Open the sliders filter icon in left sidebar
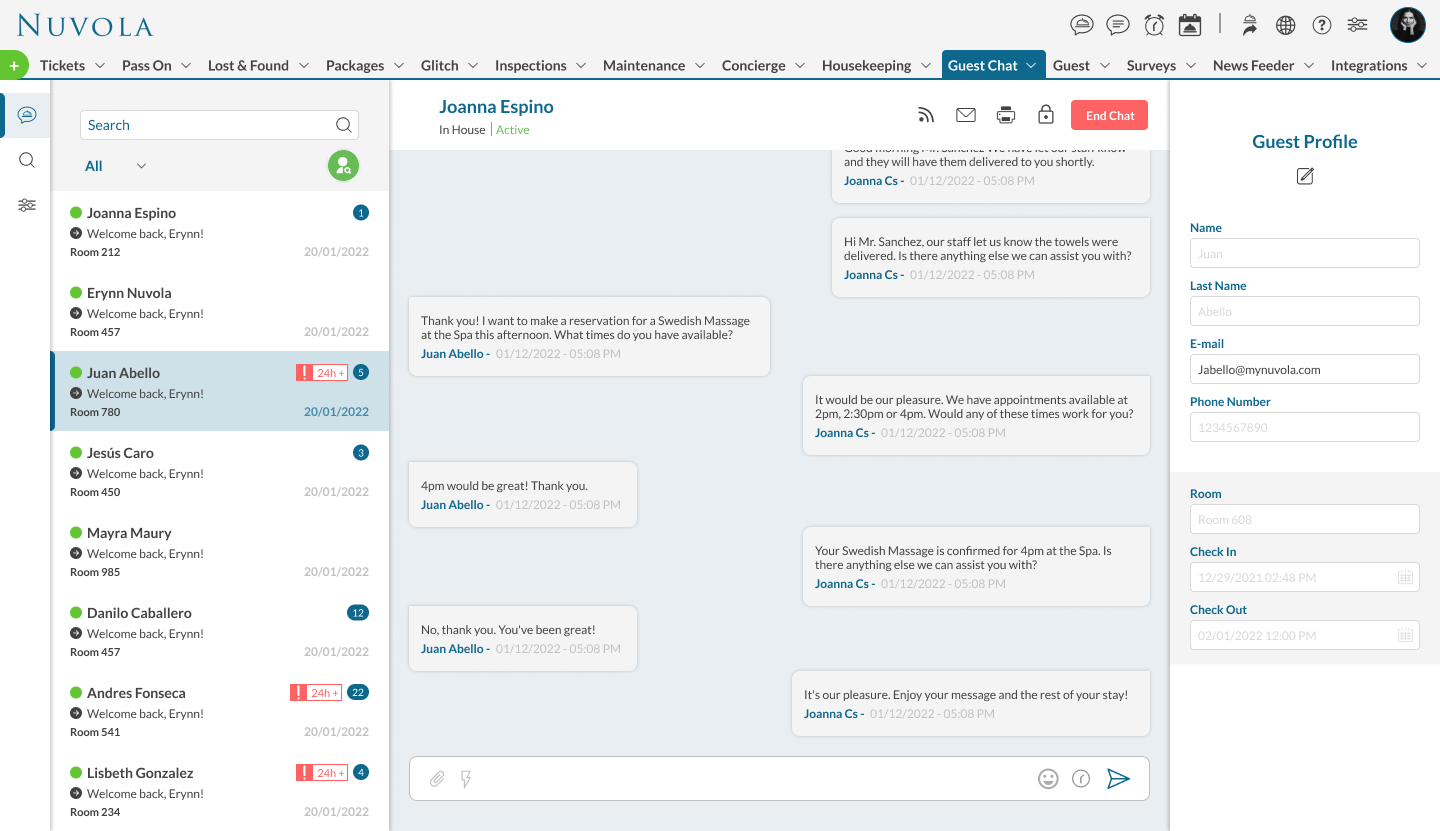The image size is (1440, 831). click(x=27, y=205)
